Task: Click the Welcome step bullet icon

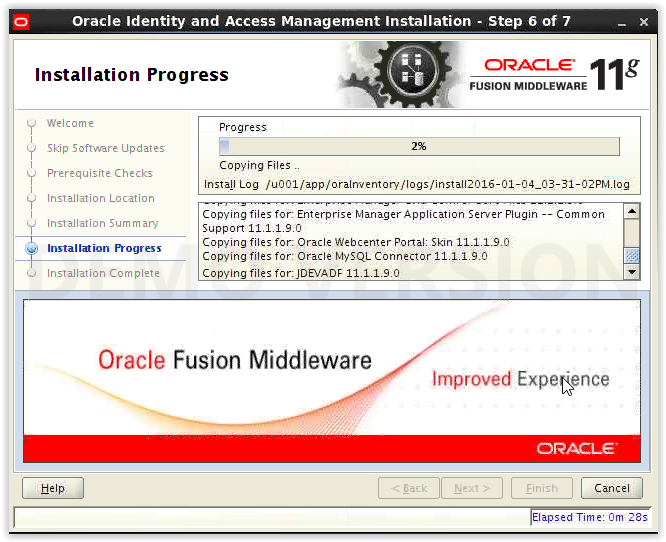Action: click(31, 123)
